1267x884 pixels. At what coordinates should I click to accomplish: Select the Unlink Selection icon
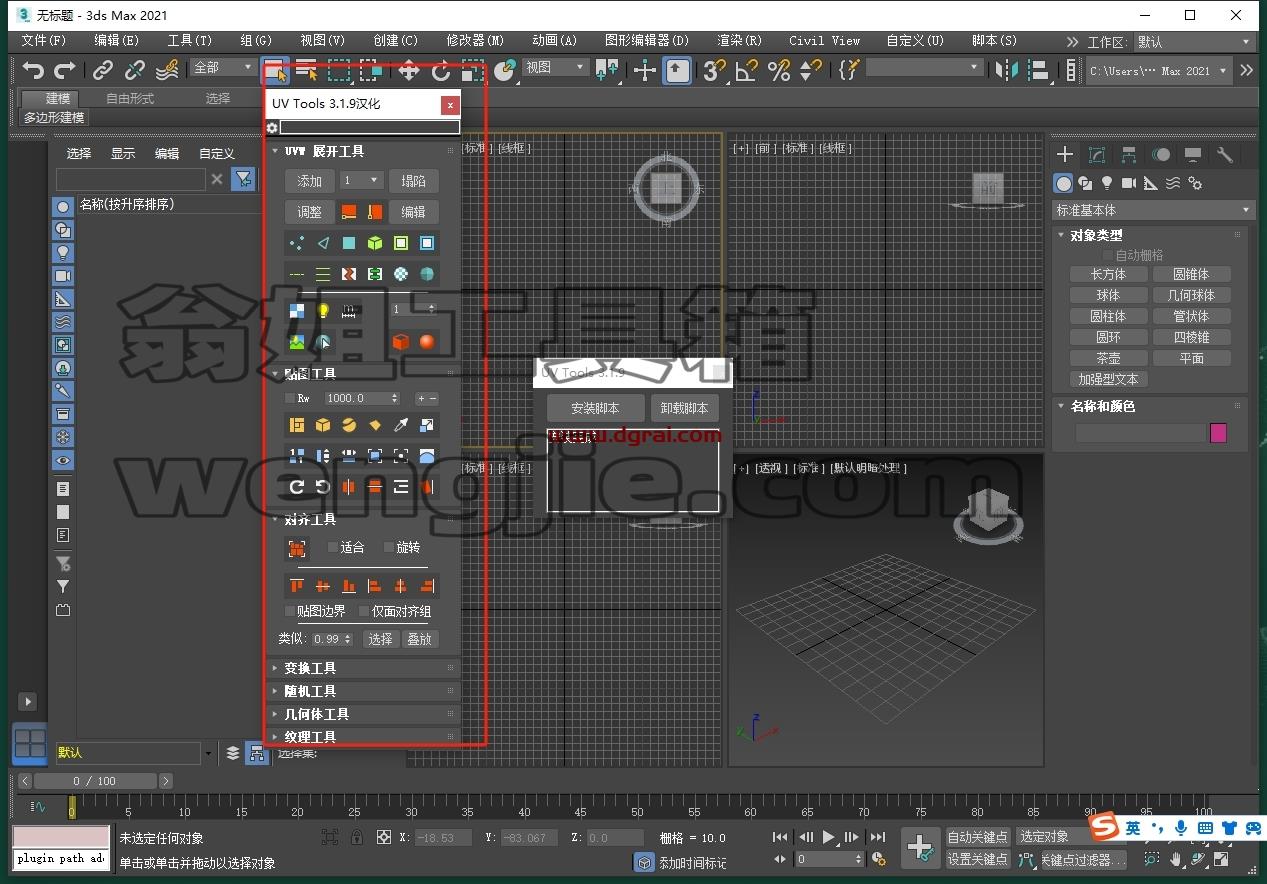click(135, 70)
